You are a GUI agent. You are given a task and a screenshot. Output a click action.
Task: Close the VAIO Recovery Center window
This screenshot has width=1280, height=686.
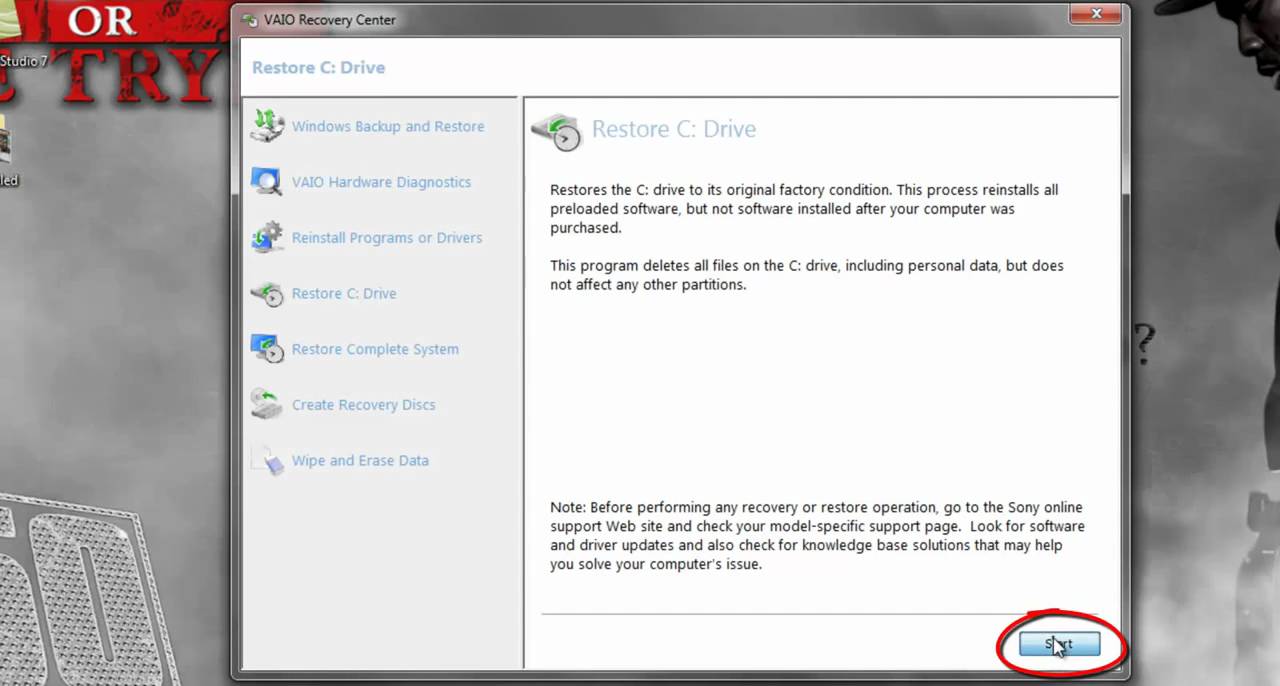click(x=1096, y=14)
